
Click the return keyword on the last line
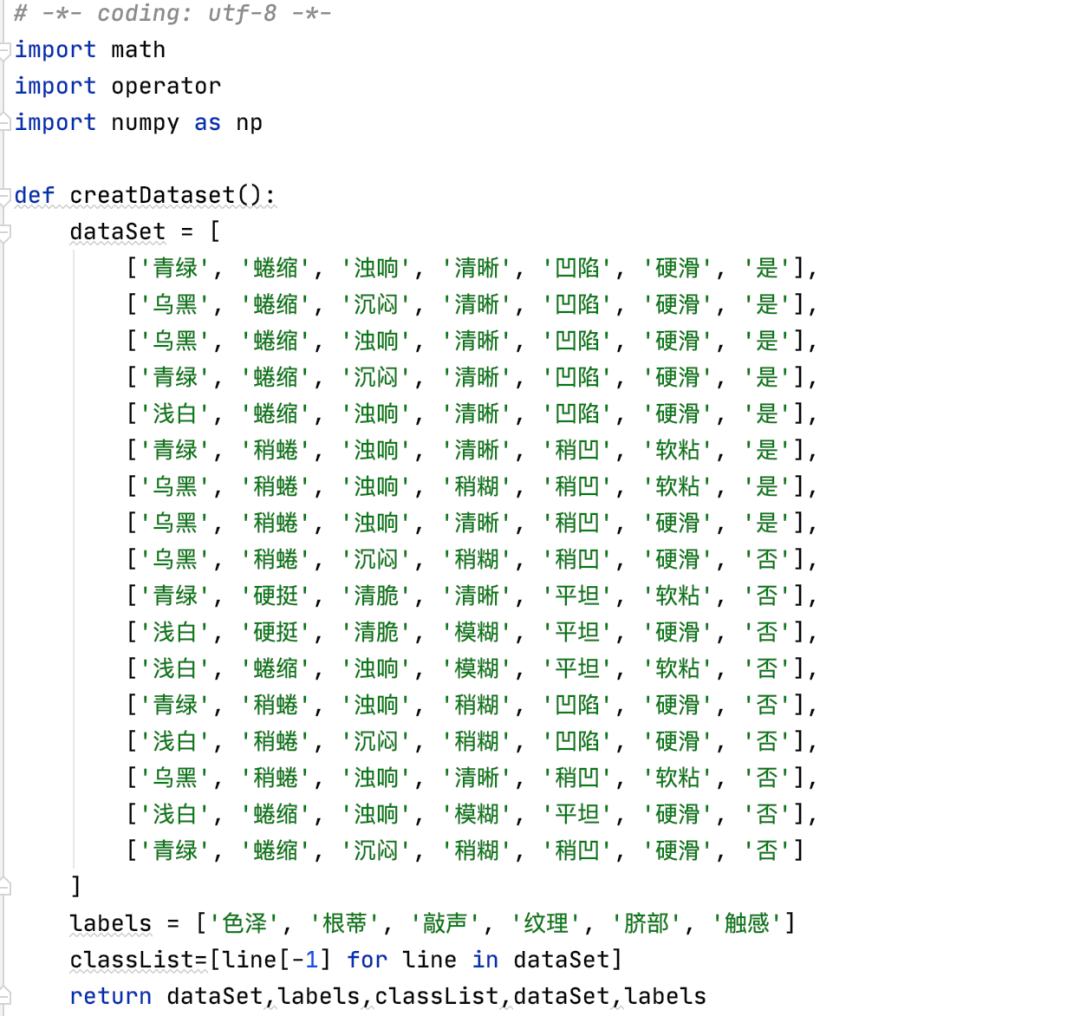tap(110, 996)
